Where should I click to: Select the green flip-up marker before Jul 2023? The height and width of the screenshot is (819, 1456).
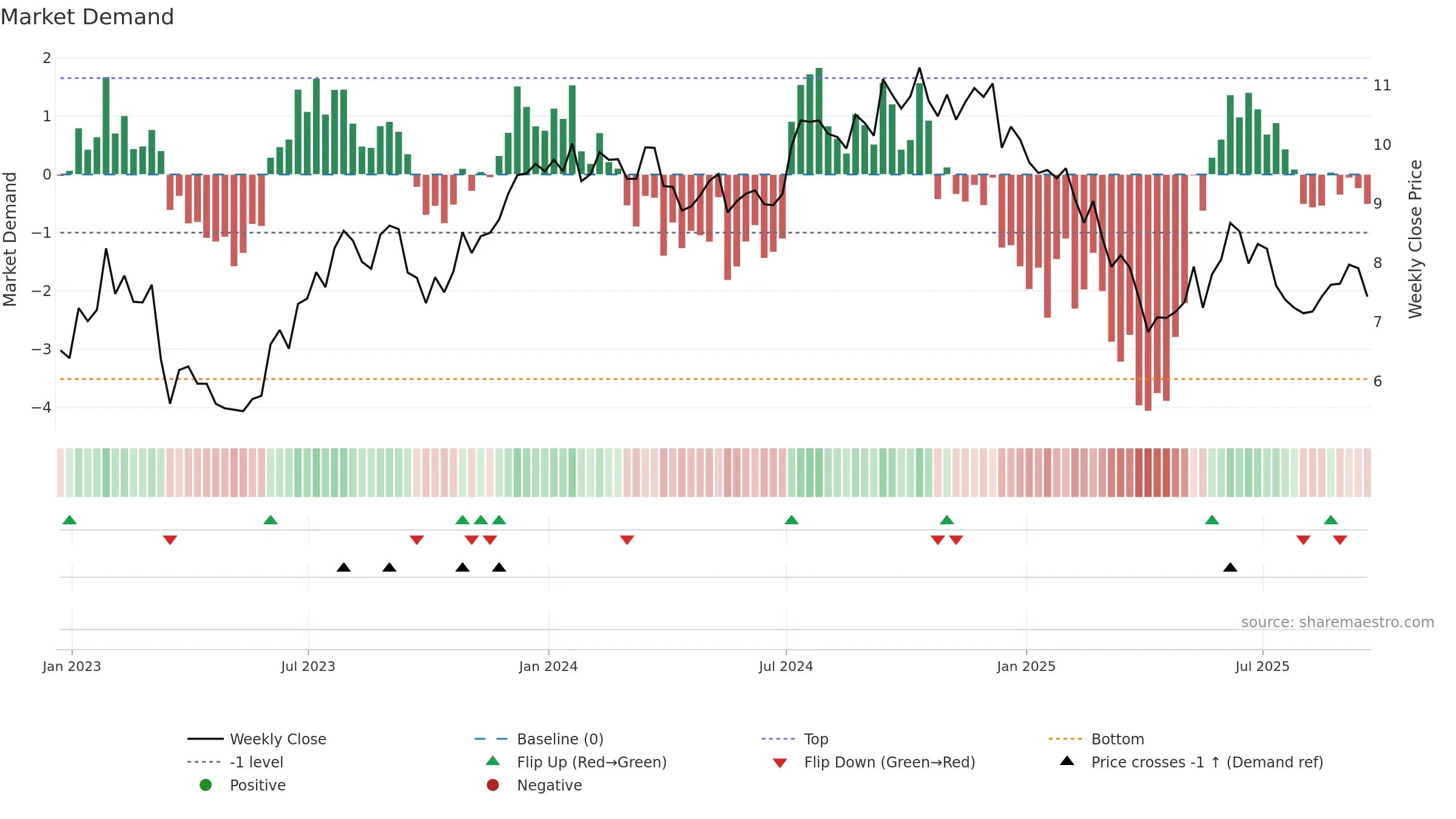coord(271,520)
